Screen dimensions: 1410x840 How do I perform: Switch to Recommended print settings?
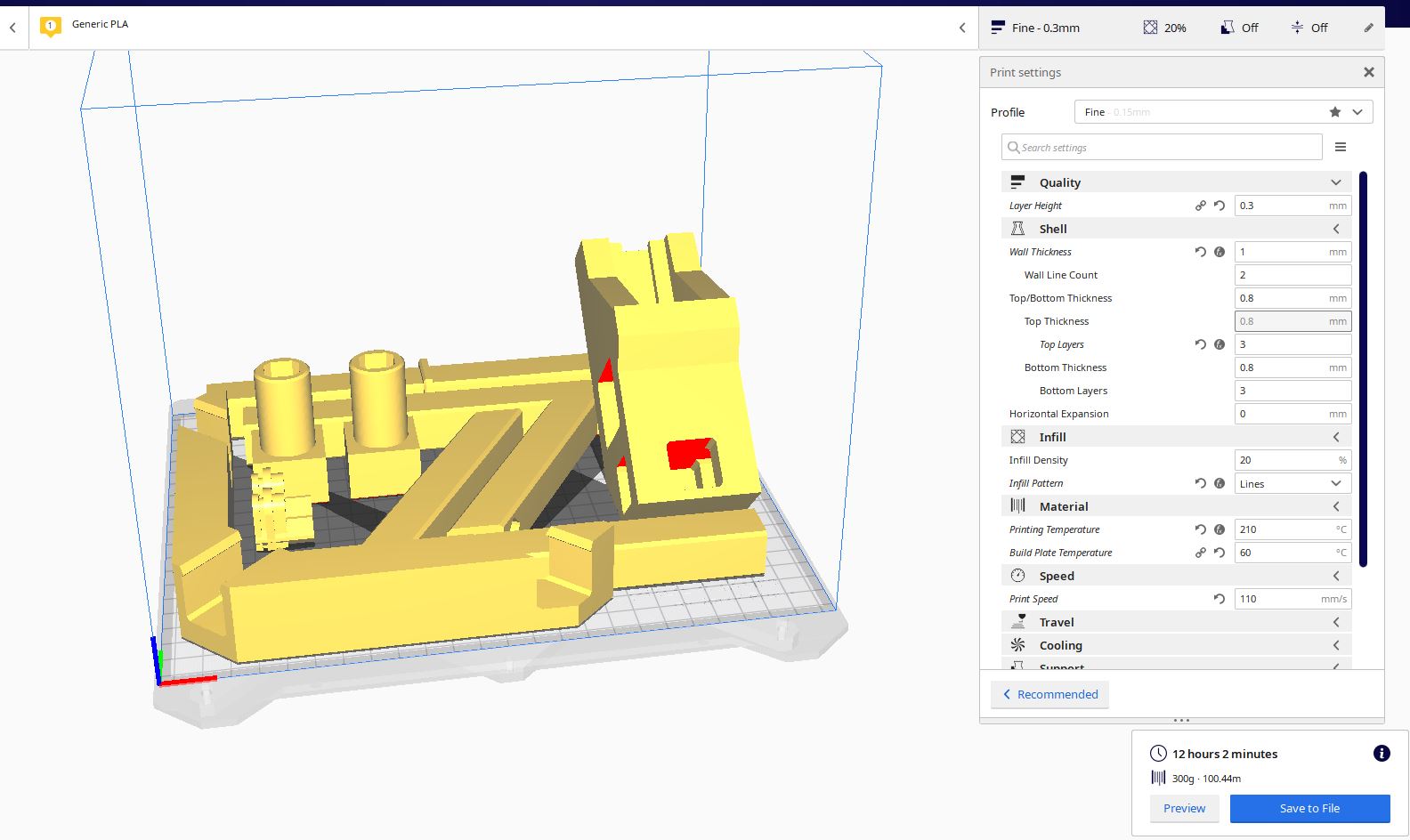tap(1050, 694)
